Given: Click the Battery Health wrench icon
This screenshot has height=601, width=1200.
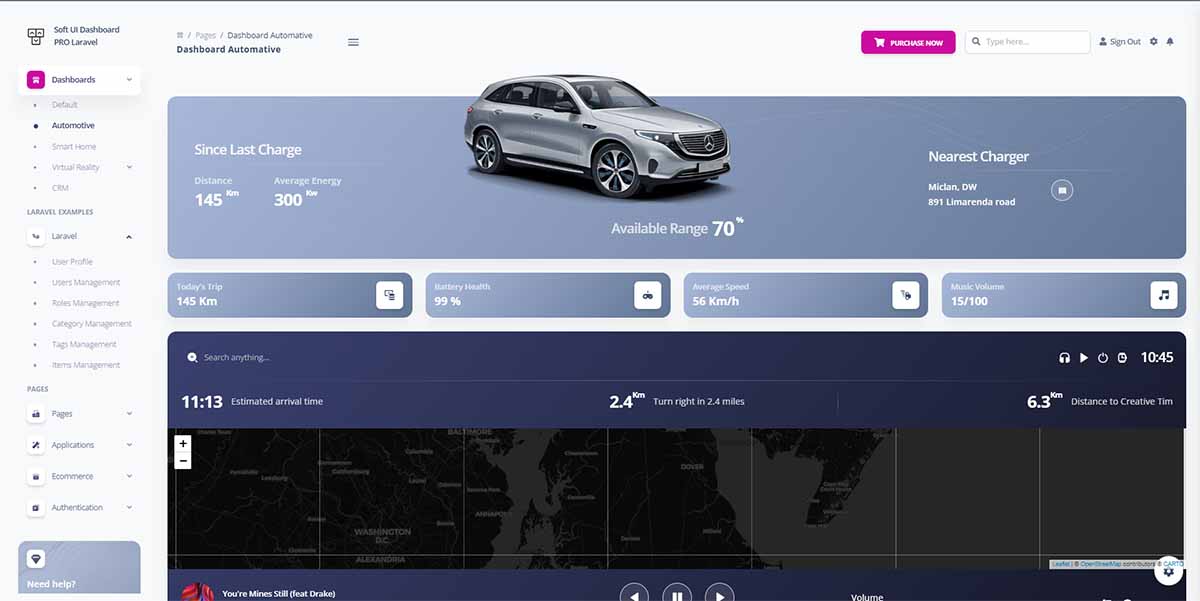Looking at the screenshot, I should tap(648, 294).
